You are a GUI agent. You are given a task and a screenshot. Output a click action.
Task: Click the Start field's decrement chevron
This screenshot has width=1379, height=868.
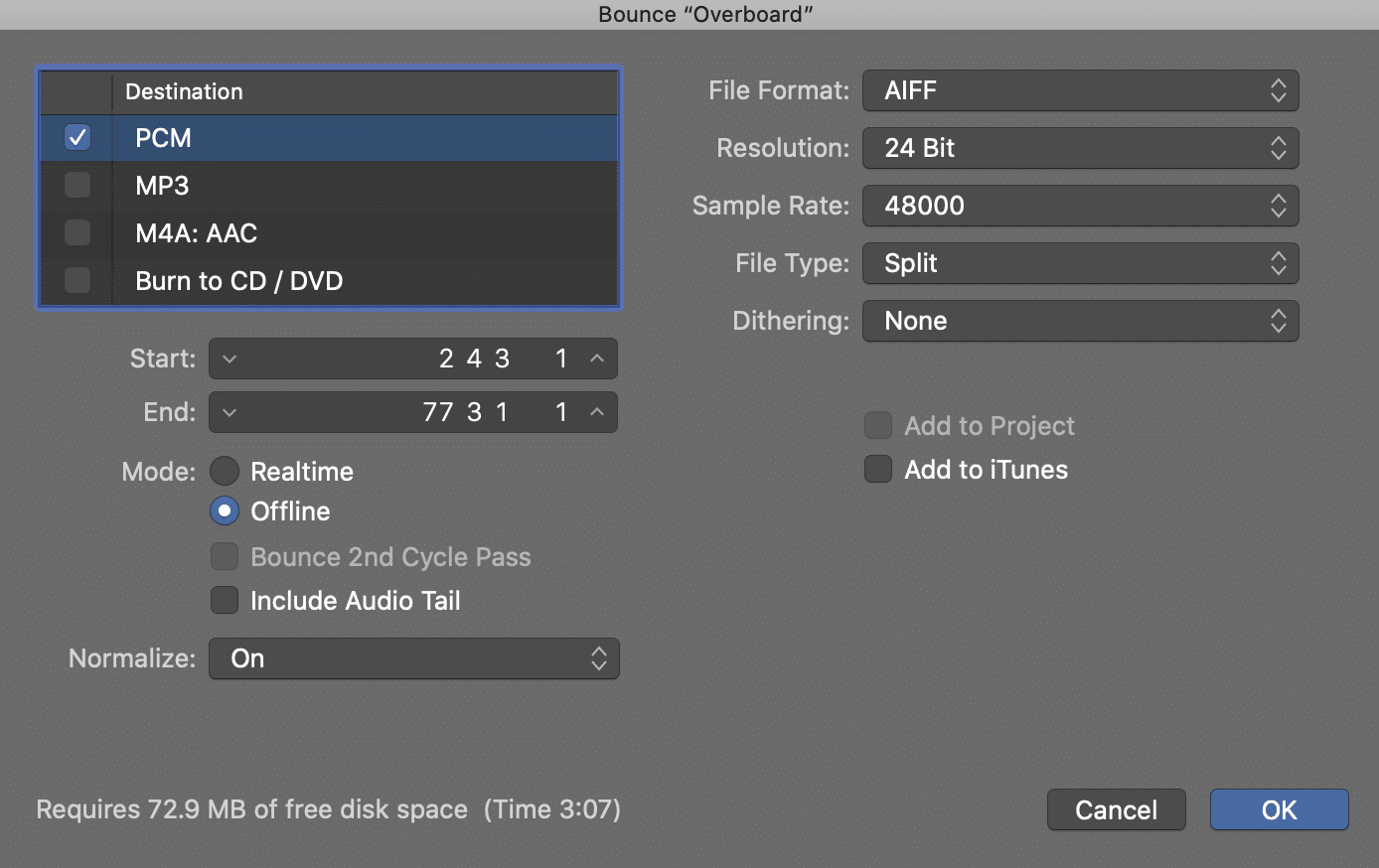[x=230, y=359]
